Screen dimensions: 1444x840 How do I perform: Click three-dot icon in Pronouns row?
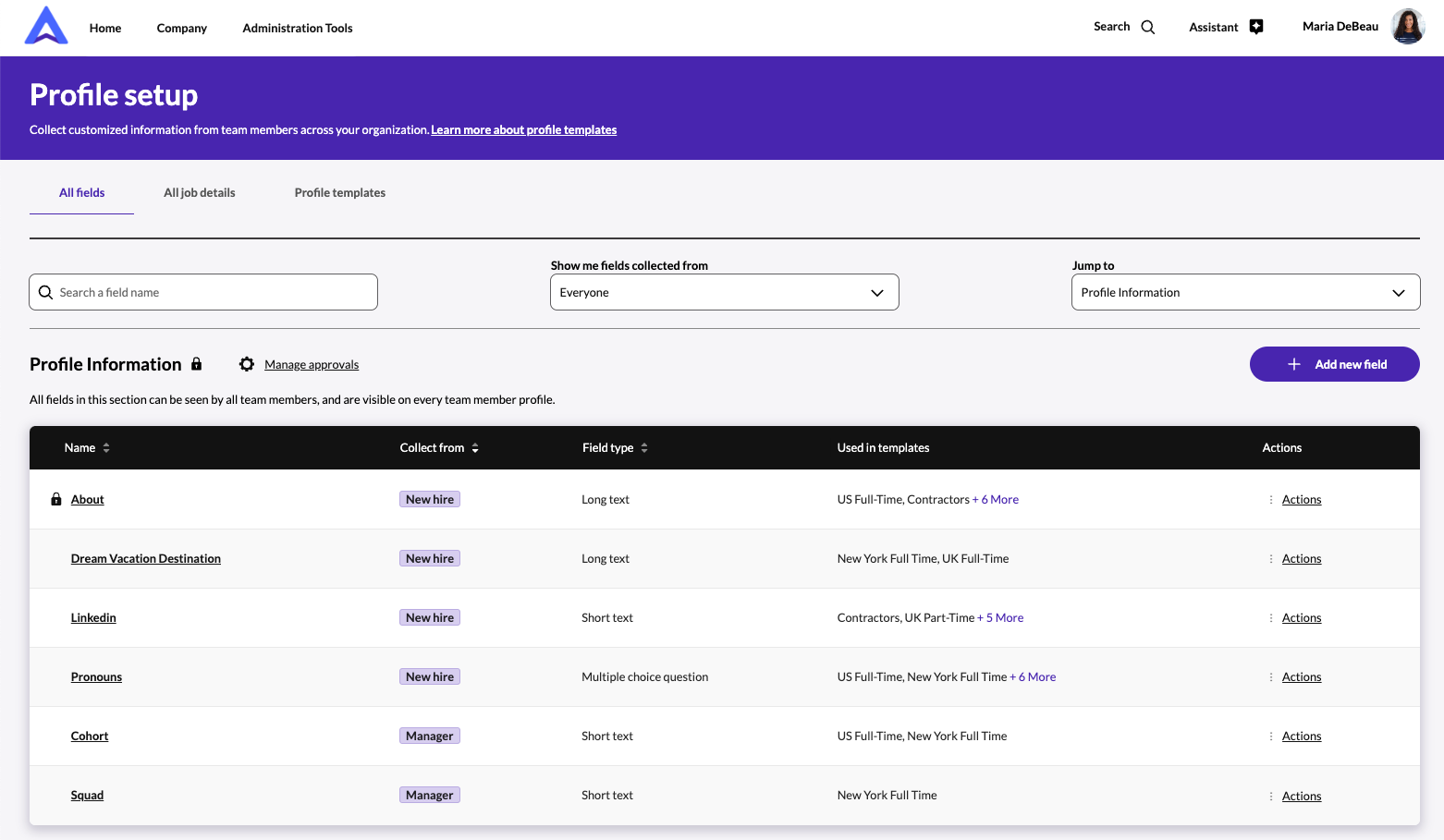[1271, 676]
